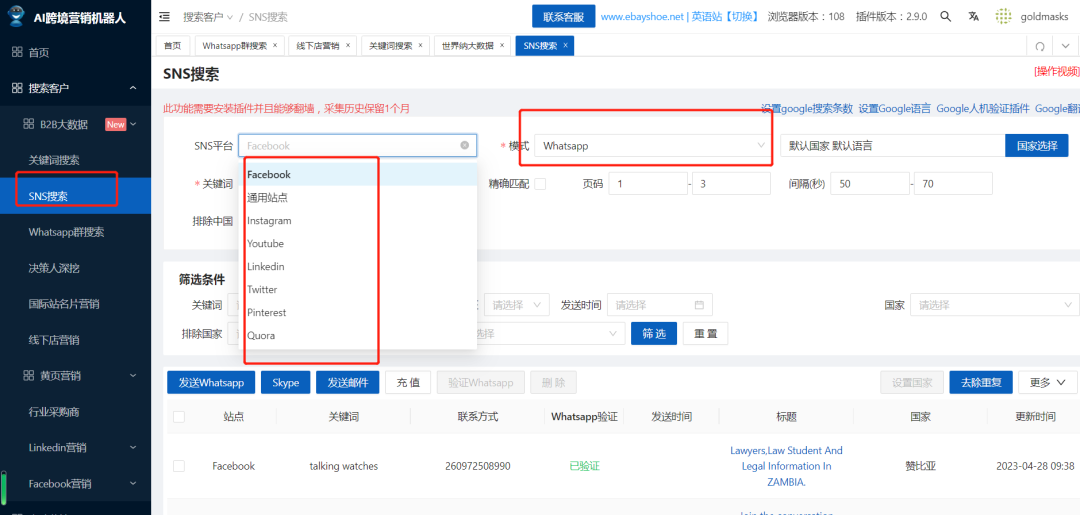
Task: Close the 线下店营销 tab
Action: tap(348, 45)
